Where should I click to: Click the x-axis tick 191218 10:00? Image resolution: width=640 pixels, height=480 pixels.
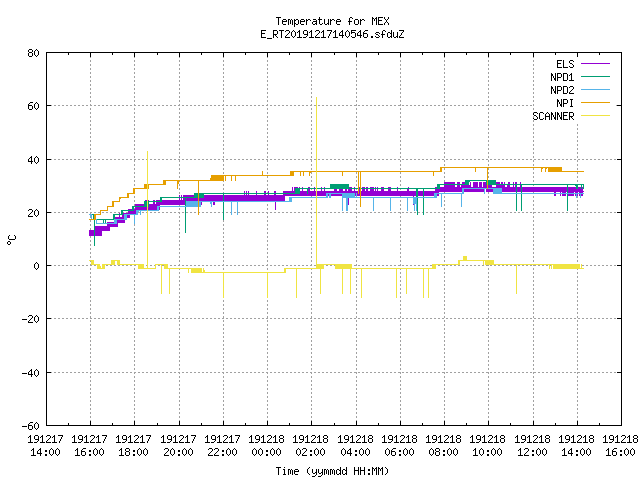coord(487,446)
